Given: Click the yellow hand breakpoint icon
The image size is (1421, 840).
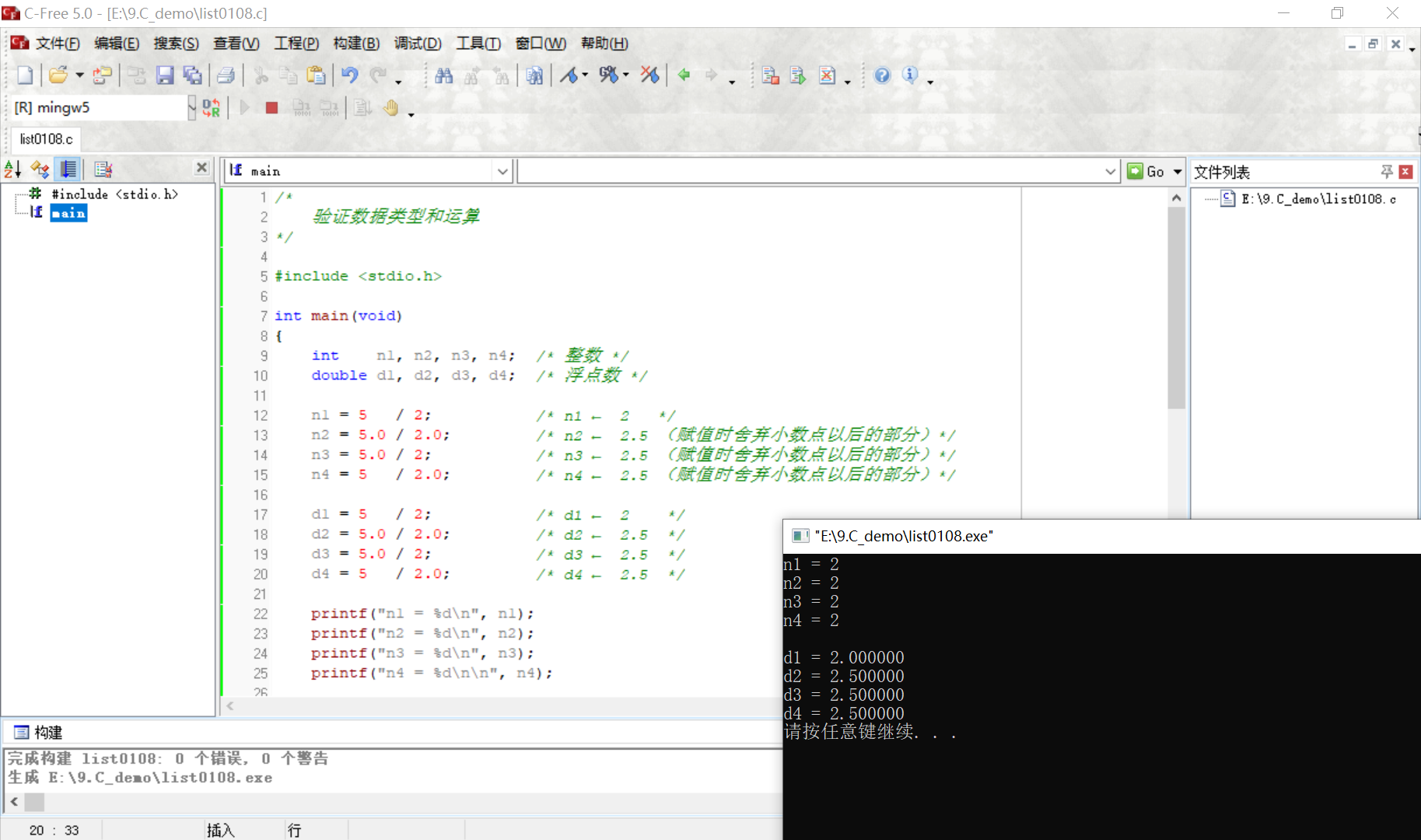Looking at the screenshot, I should pyautogui.click(x=391, y=107).
